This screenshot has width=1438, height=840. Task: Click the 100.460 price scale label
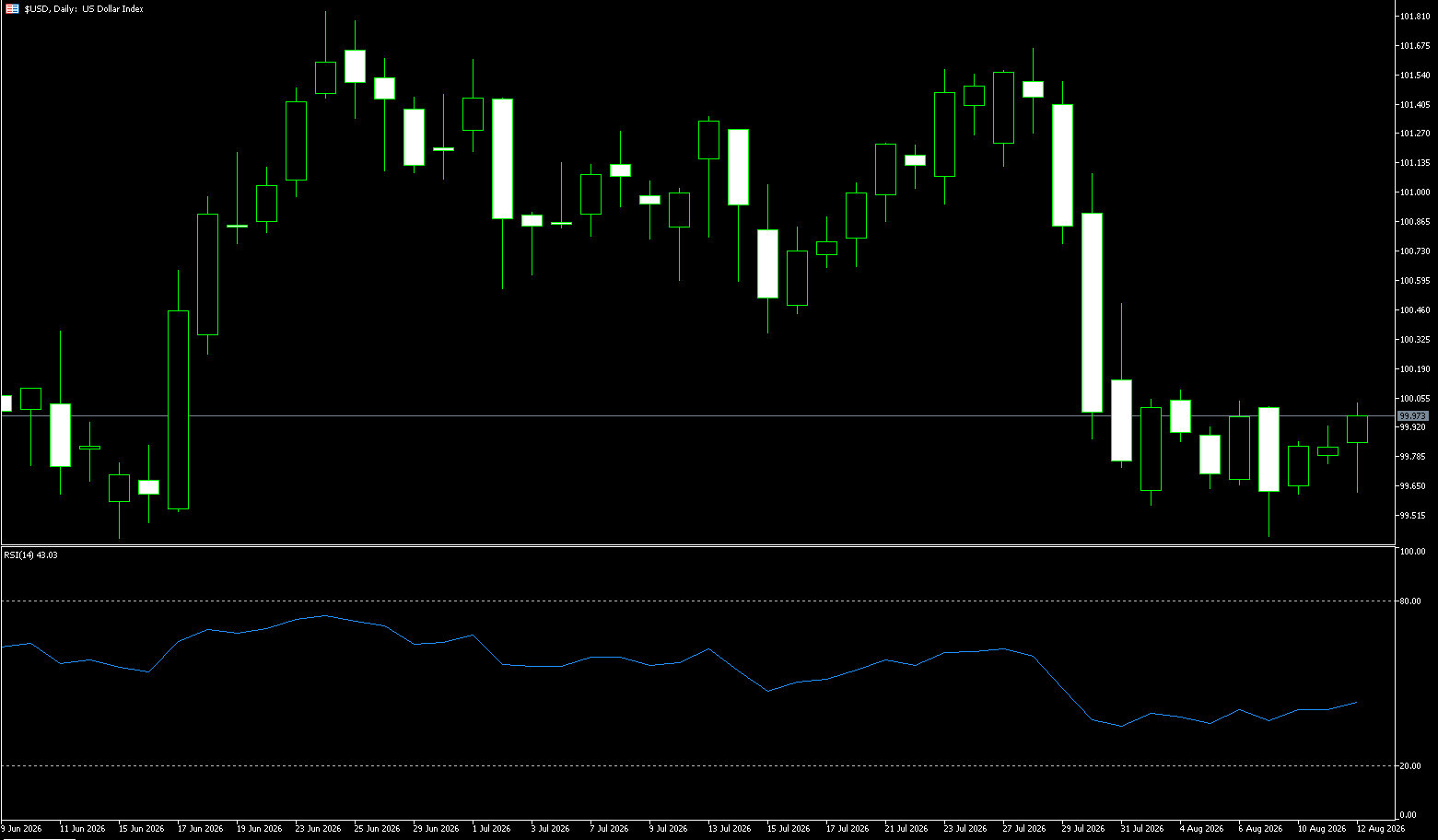[1414, 310]
